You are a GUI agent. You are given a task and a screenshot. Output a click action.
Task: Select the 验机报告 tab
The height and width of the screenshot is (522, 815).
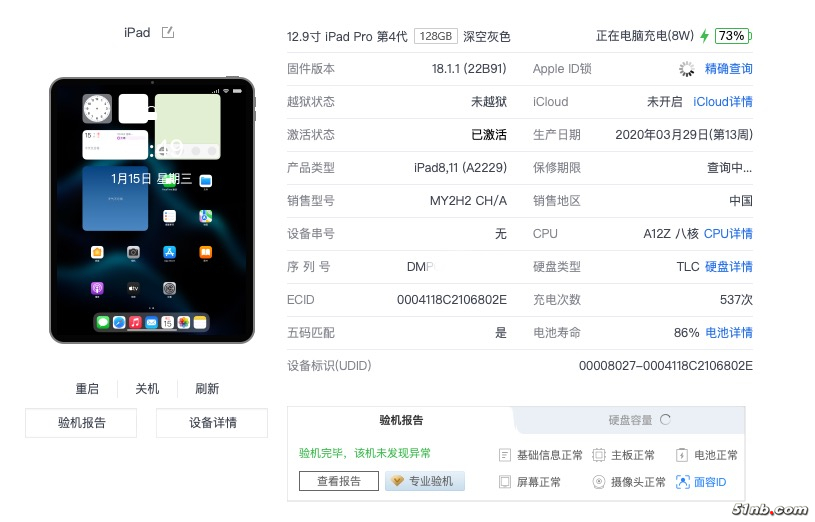tap(401, 420)
